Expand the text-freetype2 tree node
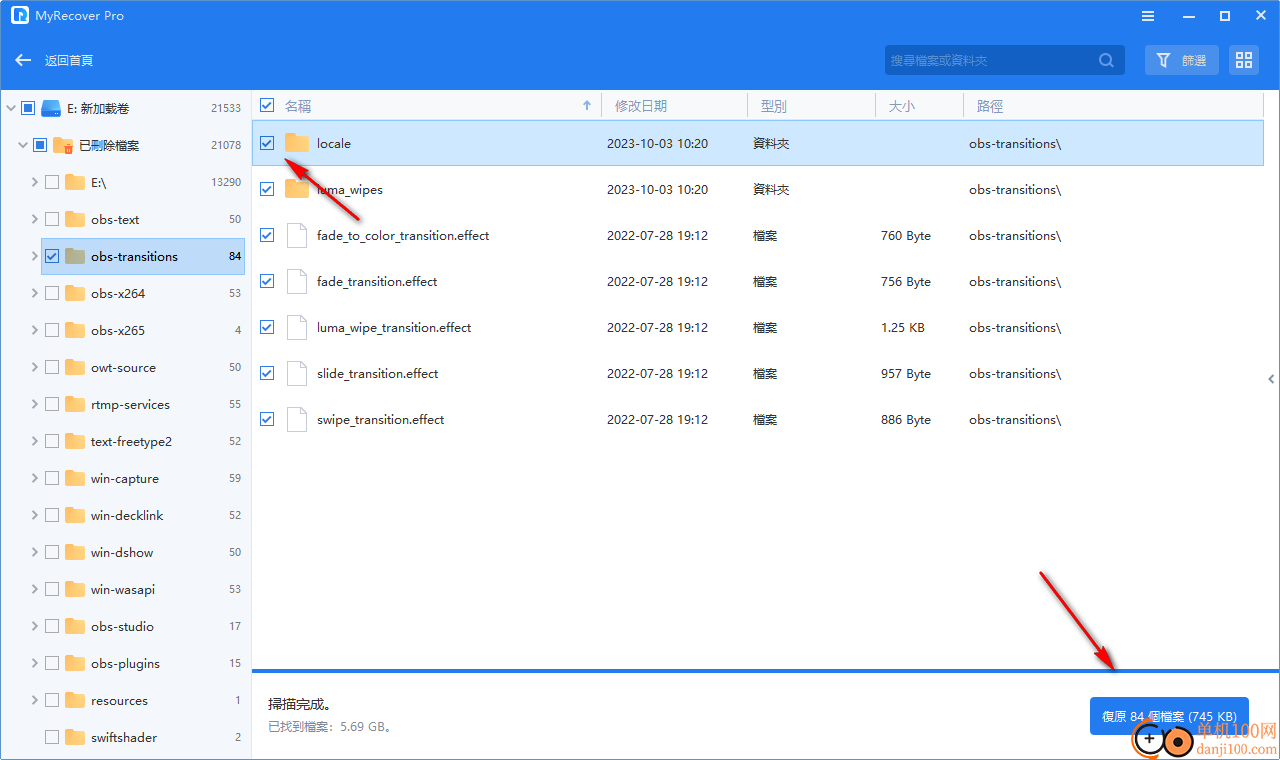The width and height of the screenshot is (1280, 760). pyautogui.click(x=34, y=441)
